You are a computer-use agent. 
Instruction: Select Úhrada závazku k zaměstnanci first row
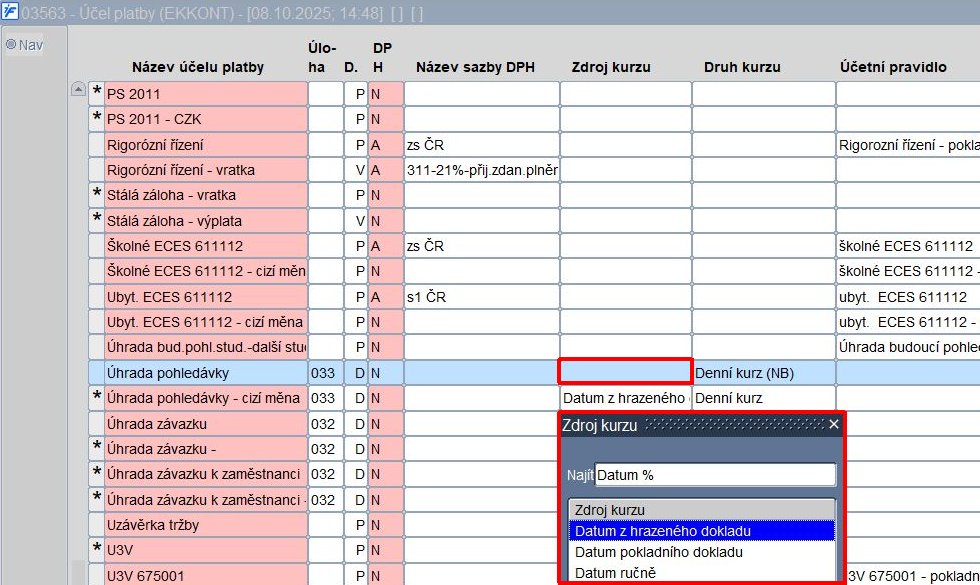tap(206, 474)
